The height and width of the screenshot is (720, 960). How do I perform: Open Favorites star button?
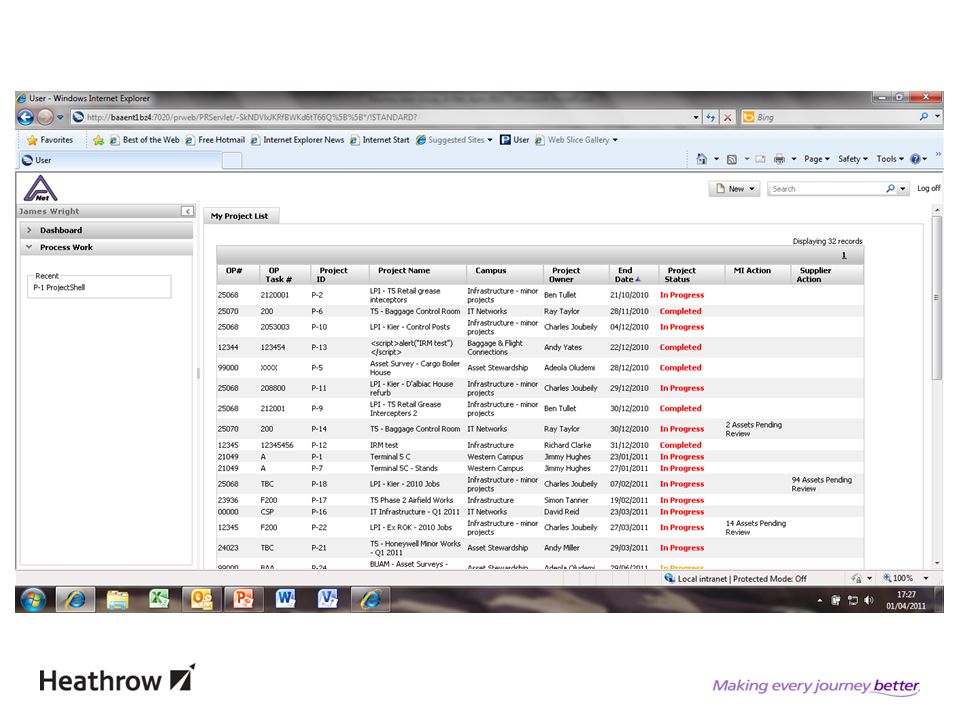point(50,140)
